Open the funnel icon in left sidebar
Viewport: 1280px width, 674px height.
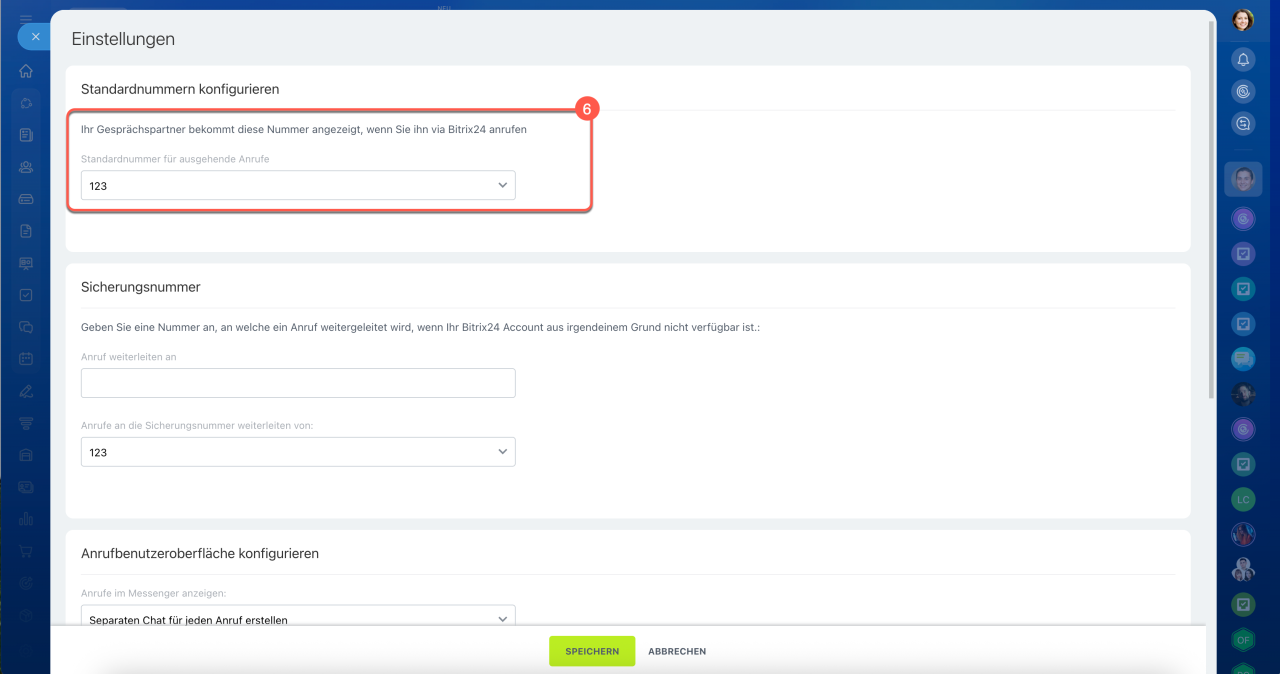click(26, 422)
